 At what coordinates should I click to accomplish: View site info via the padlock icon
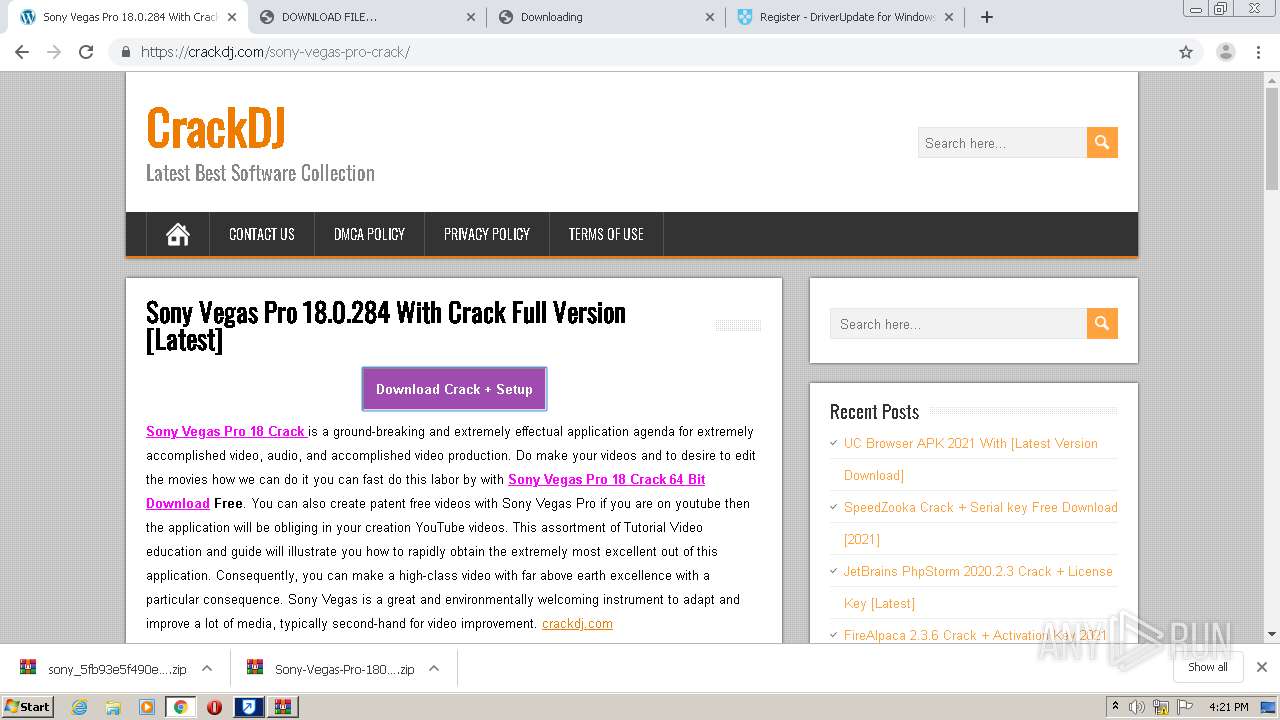click(126, 52)
